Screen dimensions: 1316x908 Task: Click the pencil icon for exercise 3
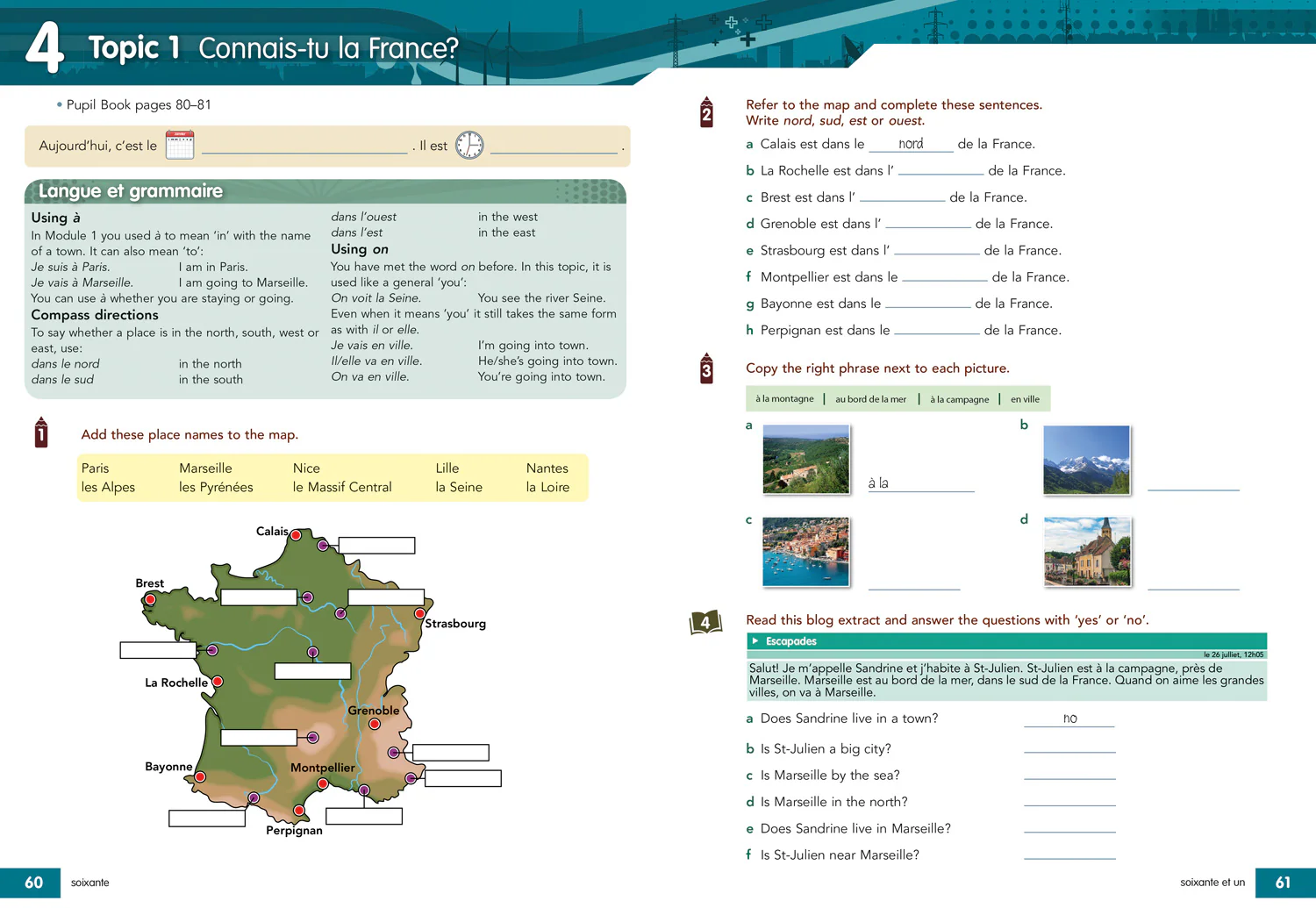click(706, 368)
